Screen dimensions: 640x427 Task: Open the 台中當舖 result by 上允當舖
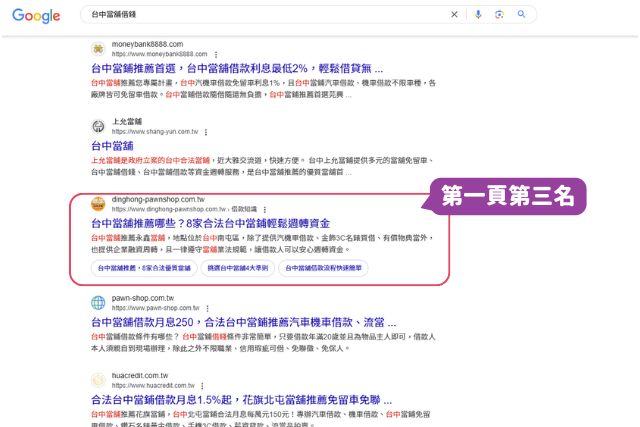tap(112, 146)
